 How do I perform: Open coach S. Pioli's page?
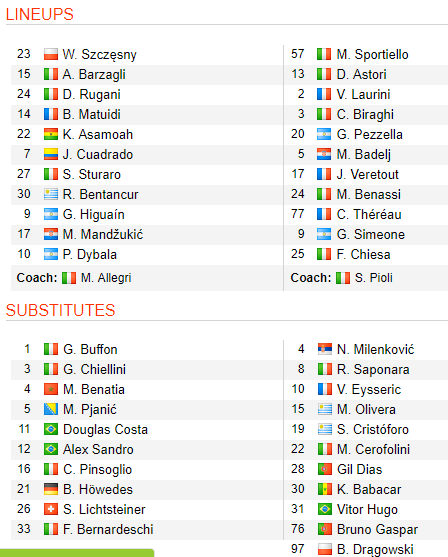pyautogui.click(x=373, y=278)
